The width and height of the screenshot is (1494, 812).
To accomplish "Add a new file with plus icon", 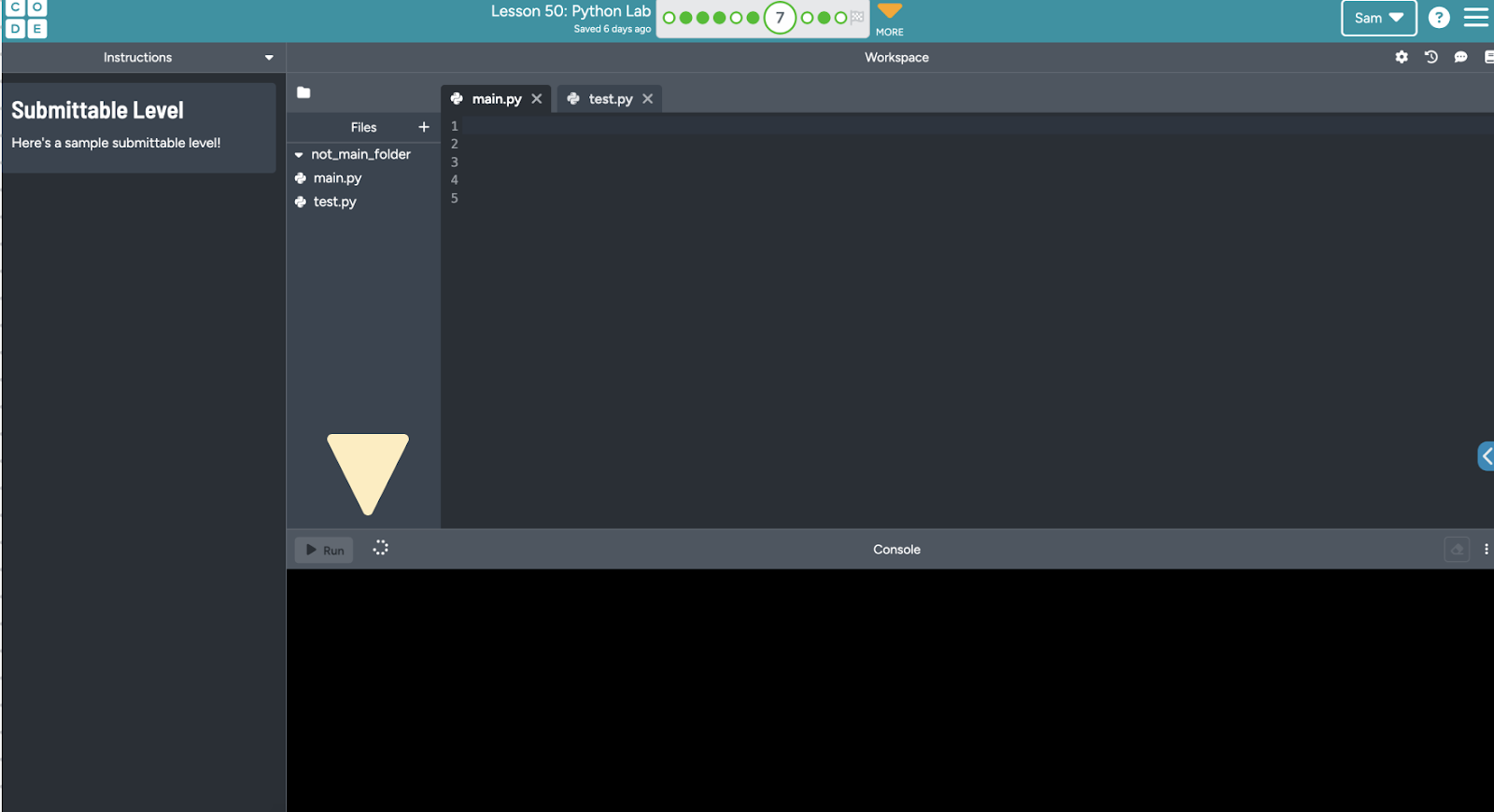I will (x=424, y=127).
